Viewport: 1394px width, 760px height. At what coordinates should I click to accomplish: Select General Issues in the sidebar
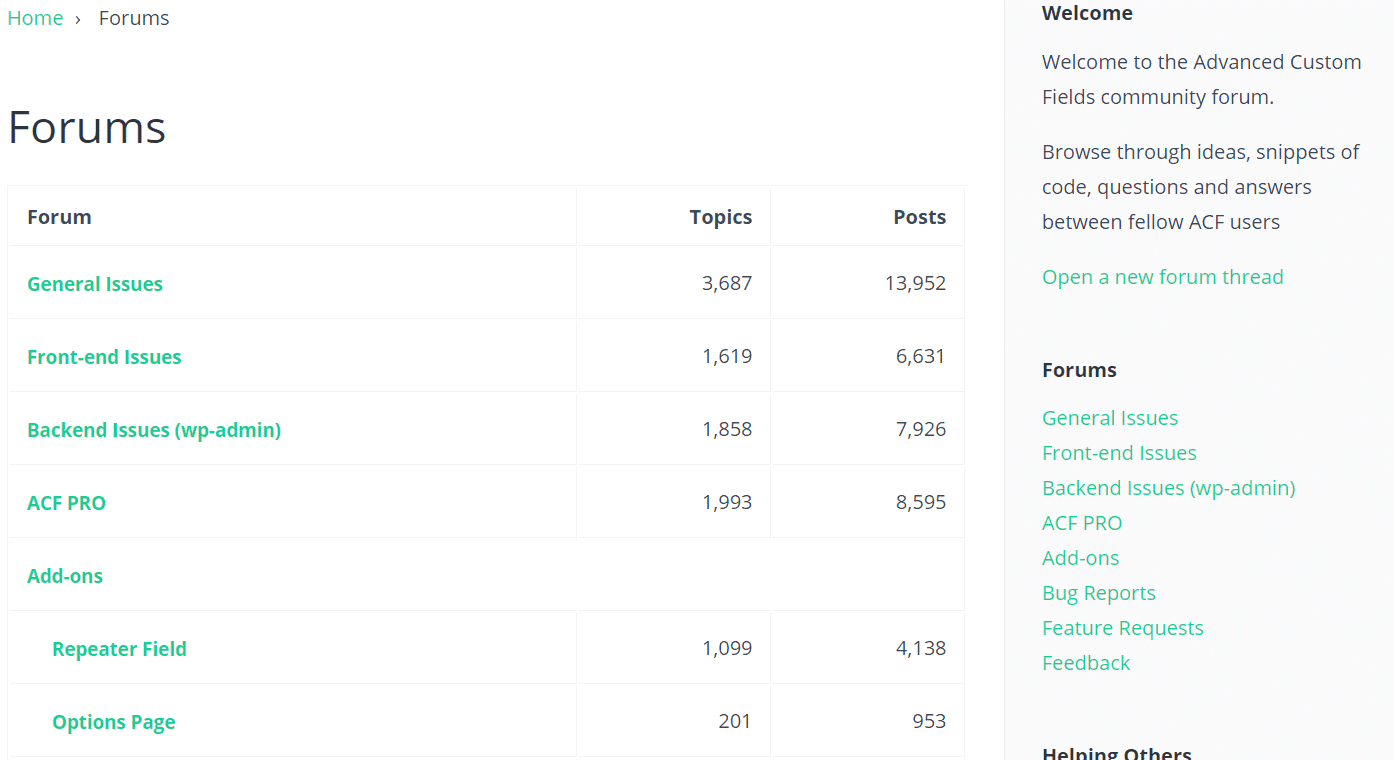pyautogui.click(x=1110, y=418)
